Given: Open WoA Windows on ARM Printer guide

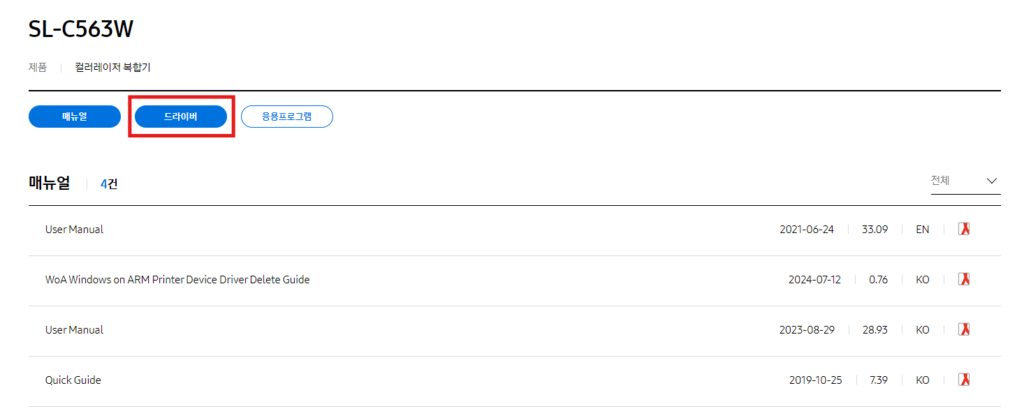Looking at the screenshot, I should pyautogui.click(x=177, y=279).
